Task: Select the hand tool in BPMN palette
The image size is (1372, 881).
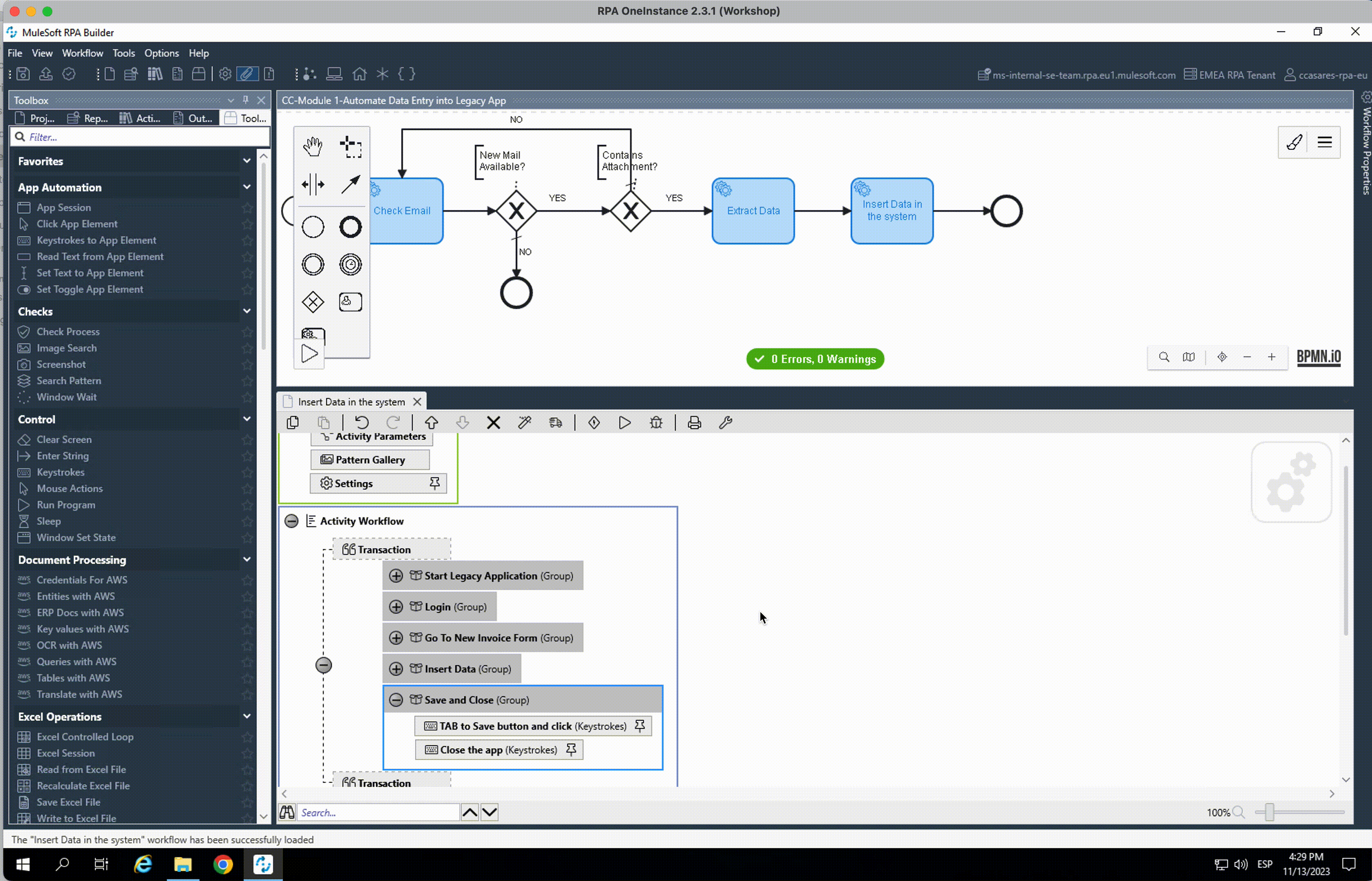Action: 312,146
